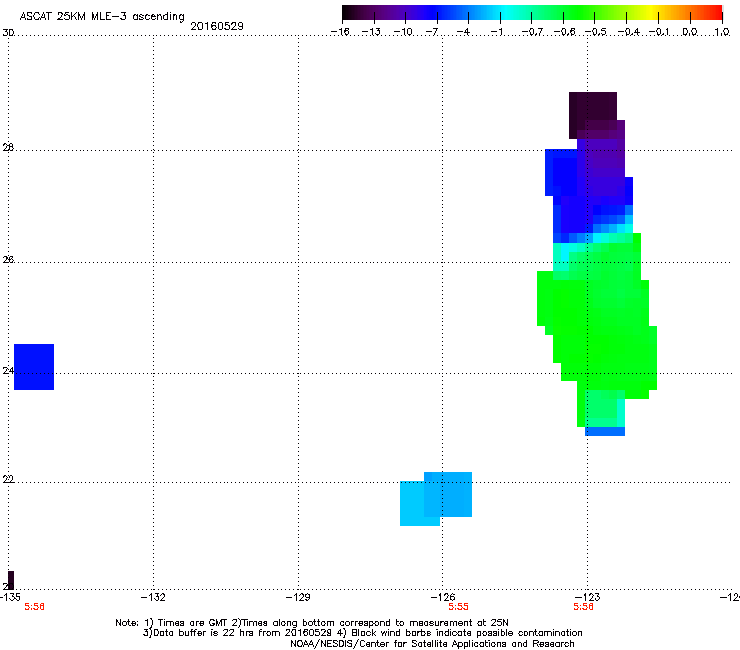The width and height of the screenshot is (740, 650).
Task: Click the note about black wind barbs contamination
Action: click(461, 633)
